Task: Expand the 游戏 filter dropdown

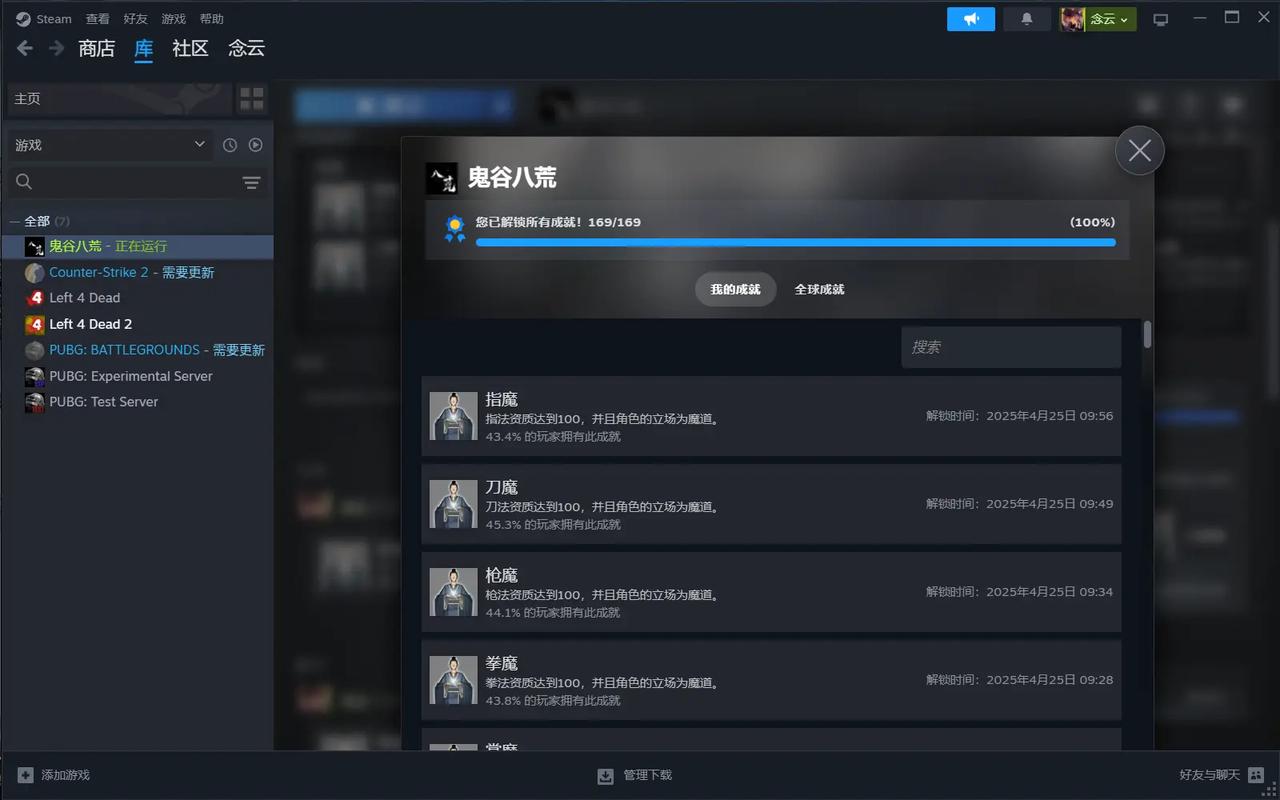Action: pos(110,145)
